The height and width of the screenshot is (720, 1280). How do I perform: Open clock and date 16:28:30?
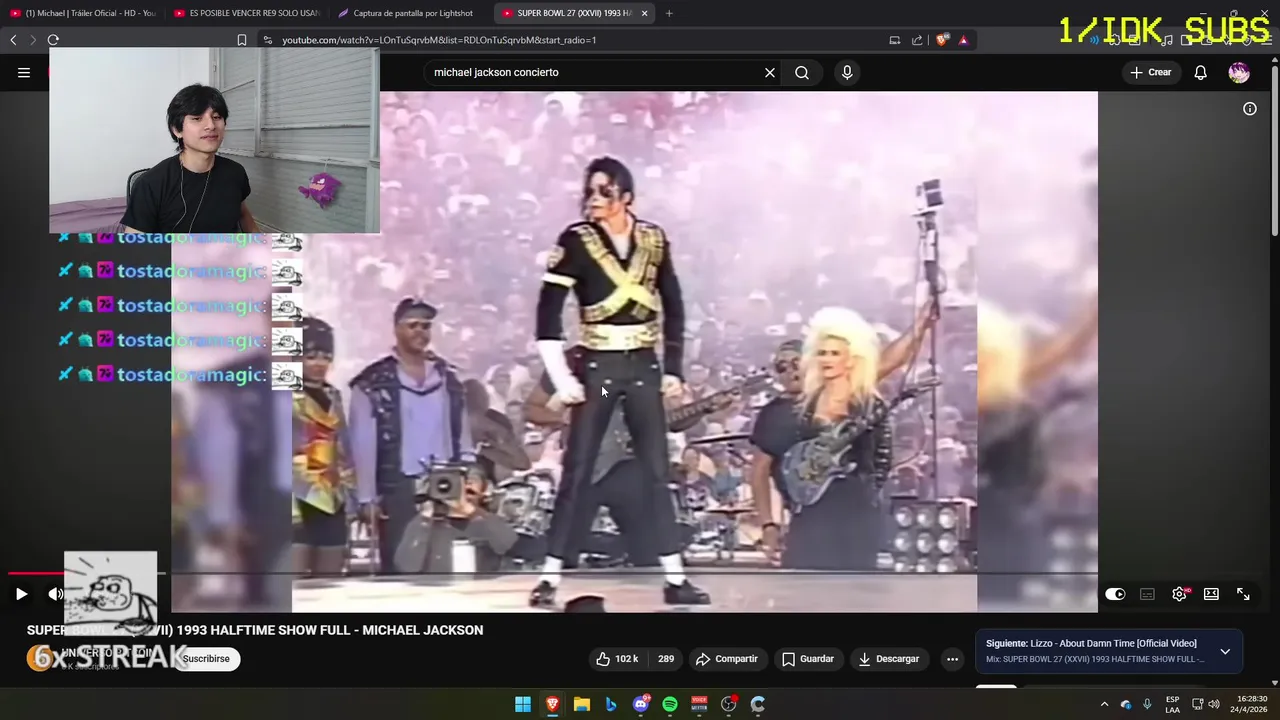click(x=1251, y=704)
